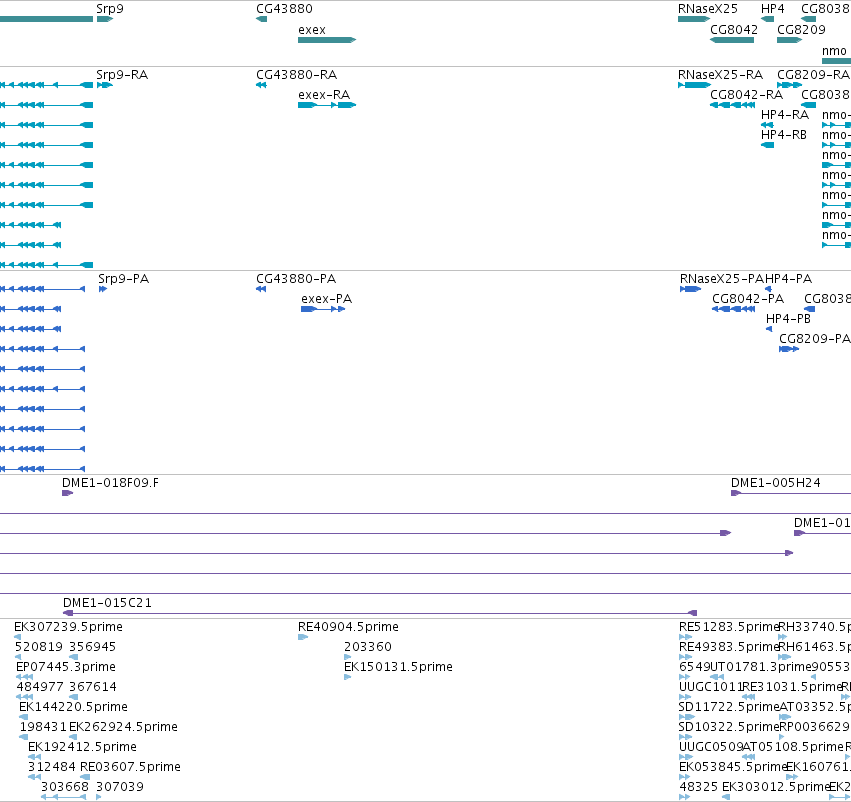Select the HP4-RA transcript label
The width and height of the screenshot is (851, 802).
(785, 114)
